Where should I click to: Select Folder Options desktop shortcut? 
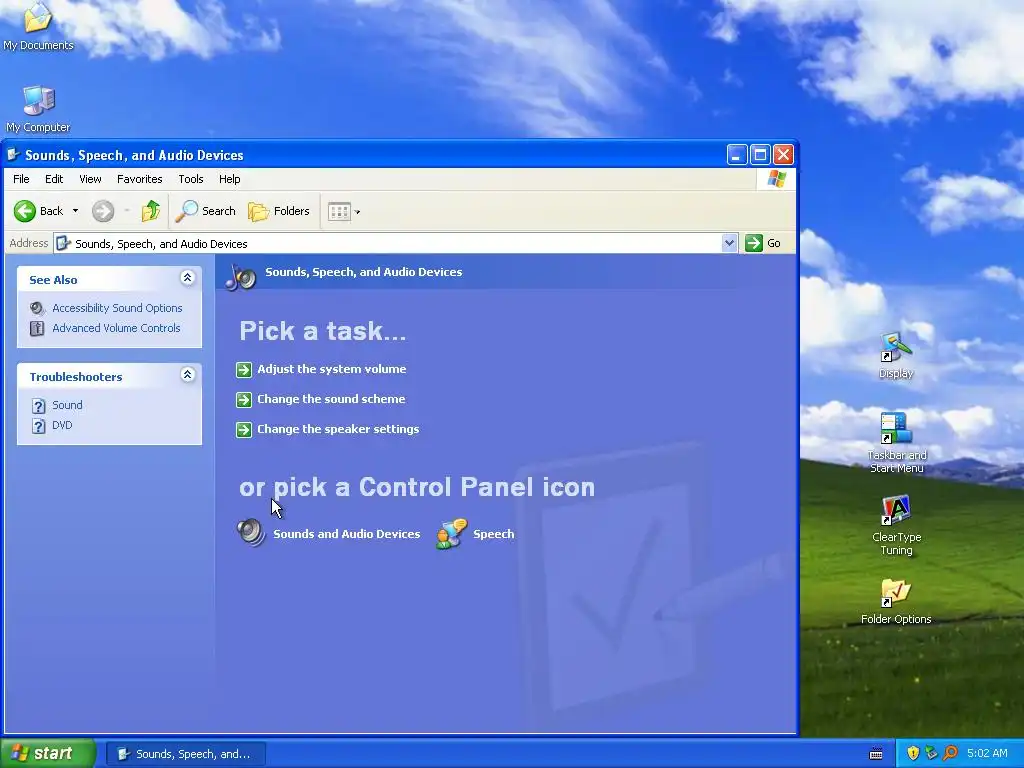896,601
